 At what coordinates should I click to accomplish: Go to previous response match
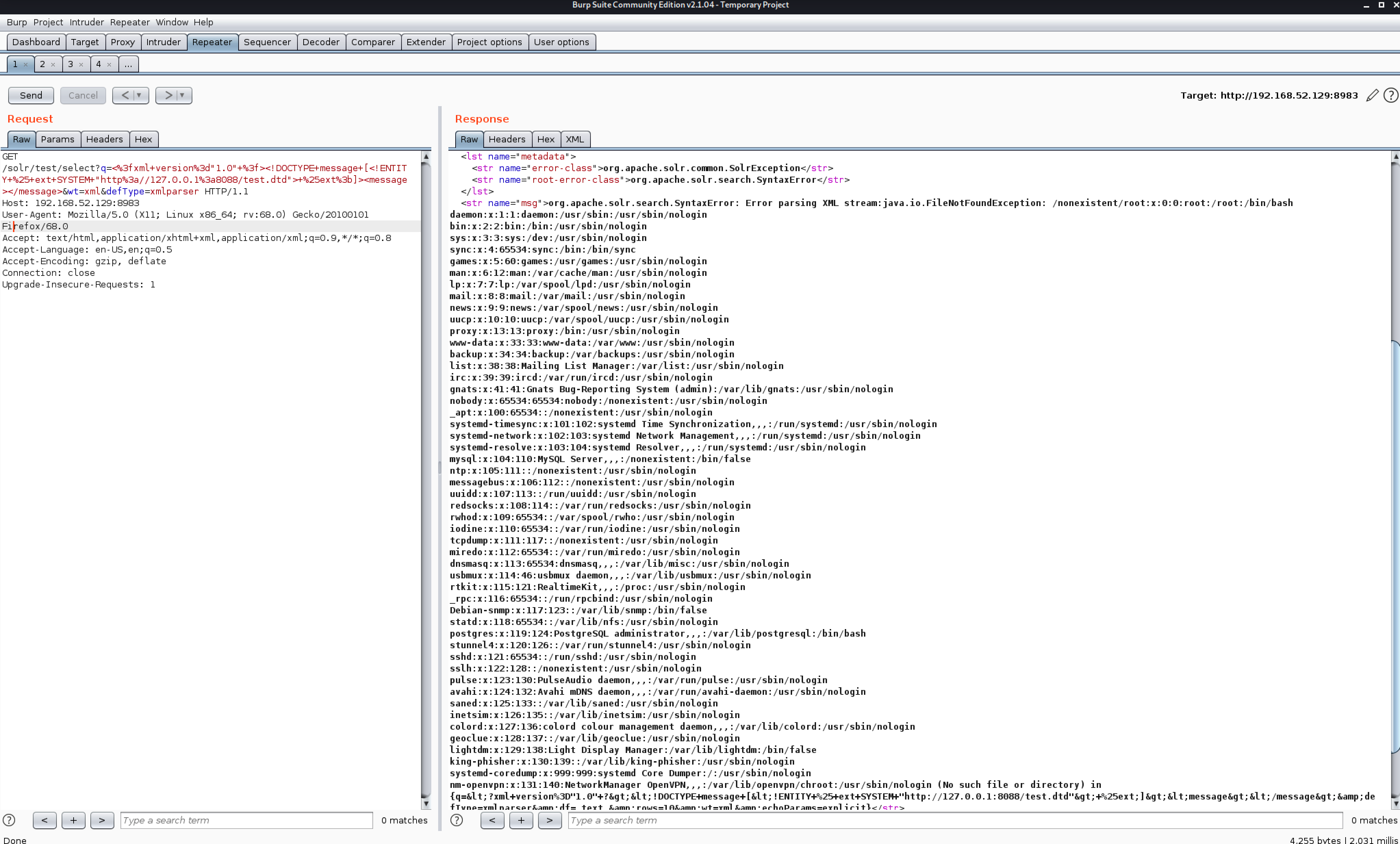point(492,820)
